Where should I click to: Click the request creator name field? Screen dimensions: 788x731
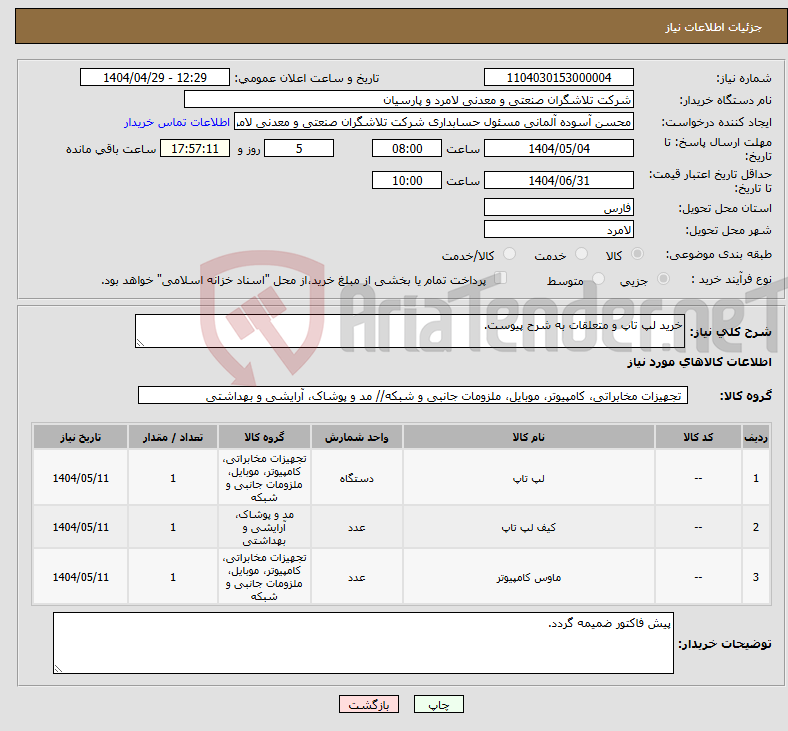click(x=434, y=122)
